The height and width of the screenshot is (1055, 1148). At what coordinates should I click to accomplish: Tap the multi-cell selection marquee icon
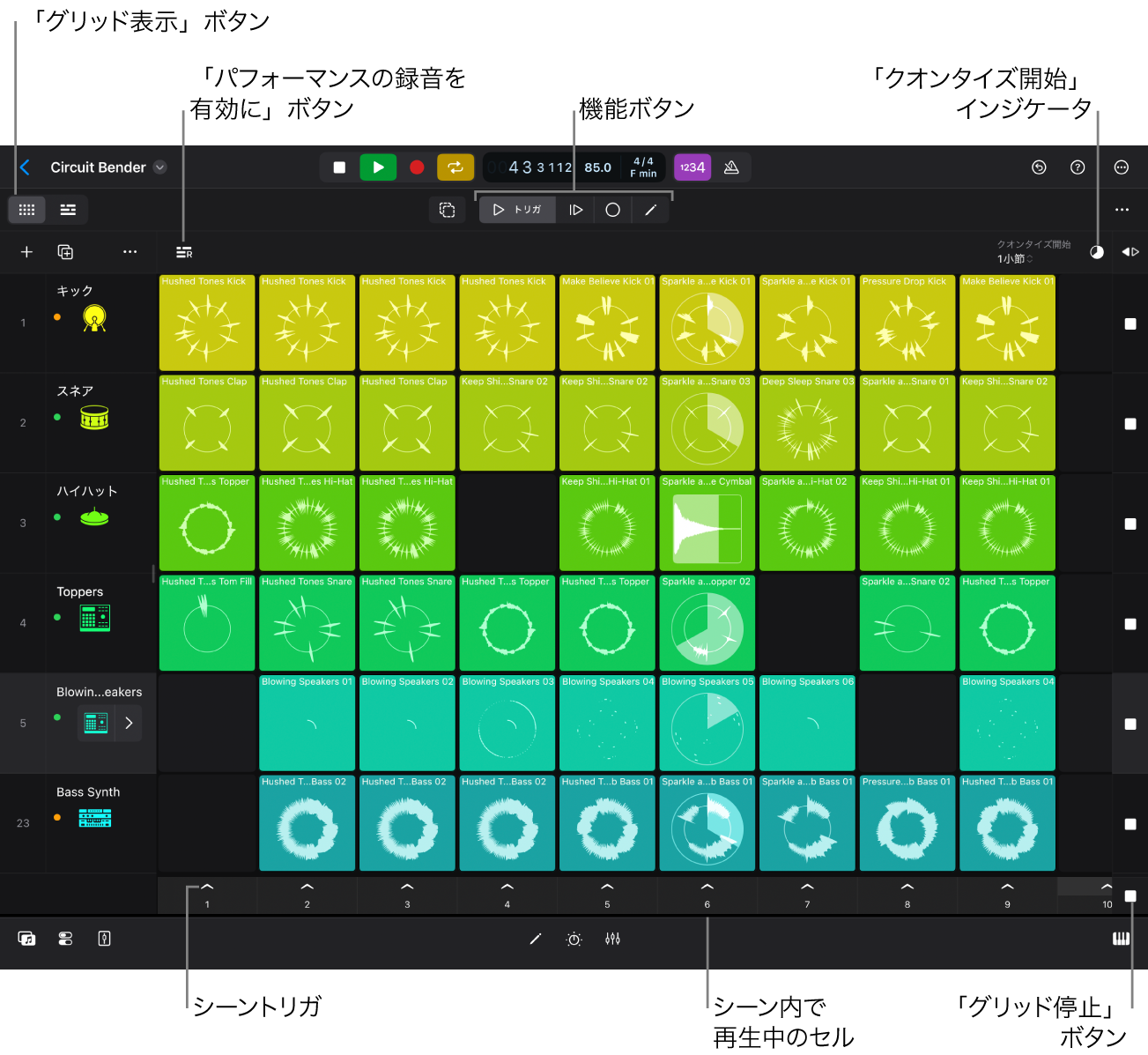tap(447, 210)
